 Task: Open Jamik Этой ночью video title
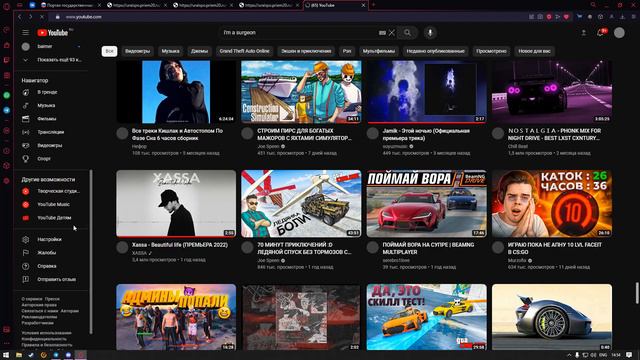(x=426, y=134)
